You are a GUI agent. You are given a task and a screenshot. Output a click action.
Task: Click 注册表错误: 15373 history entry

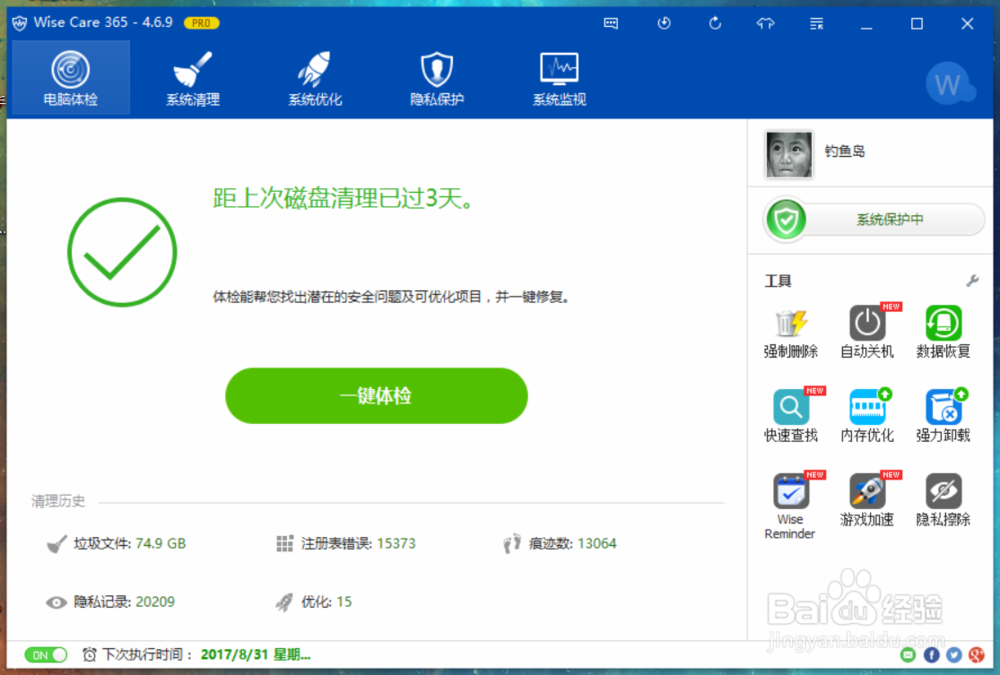[346, 544]
